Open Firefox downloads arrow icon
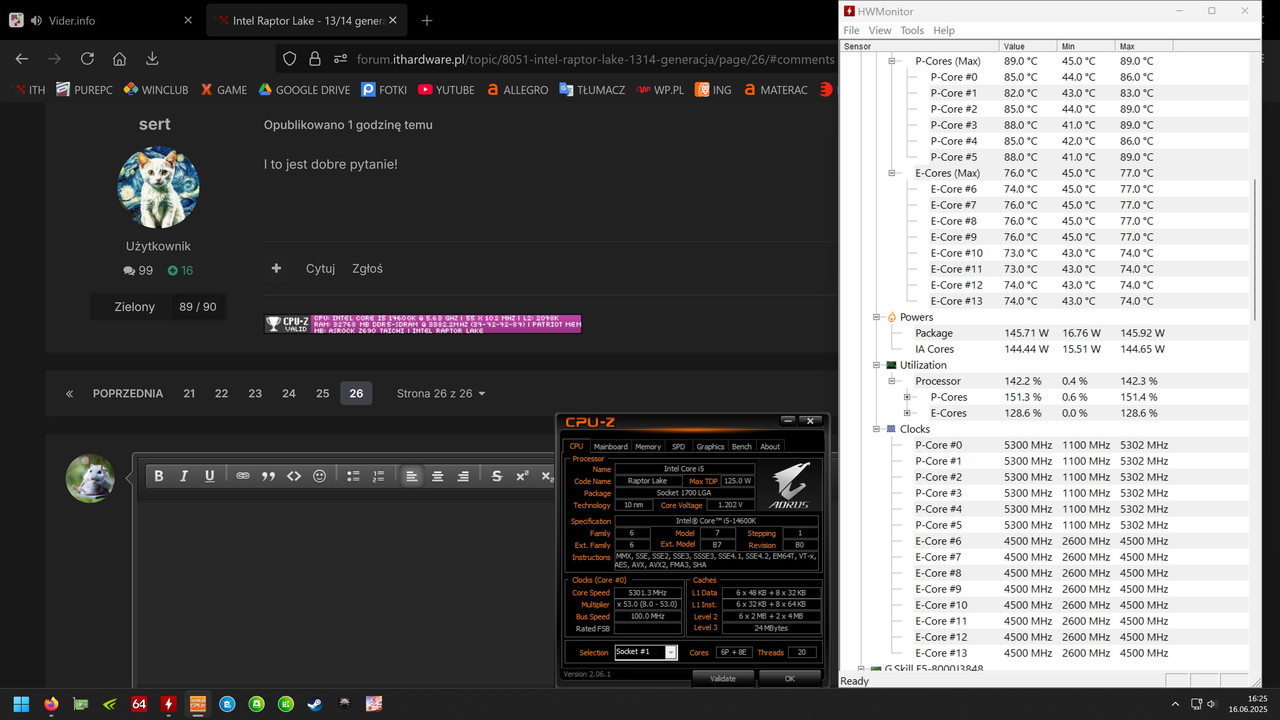This screenshot has height=720, width=1280. pos(152,59)
